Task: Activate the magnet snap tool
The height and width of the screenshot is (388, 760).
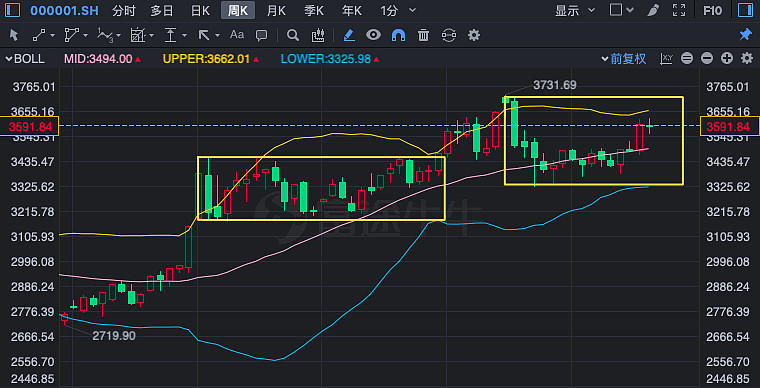Action: tap(398, 35)
